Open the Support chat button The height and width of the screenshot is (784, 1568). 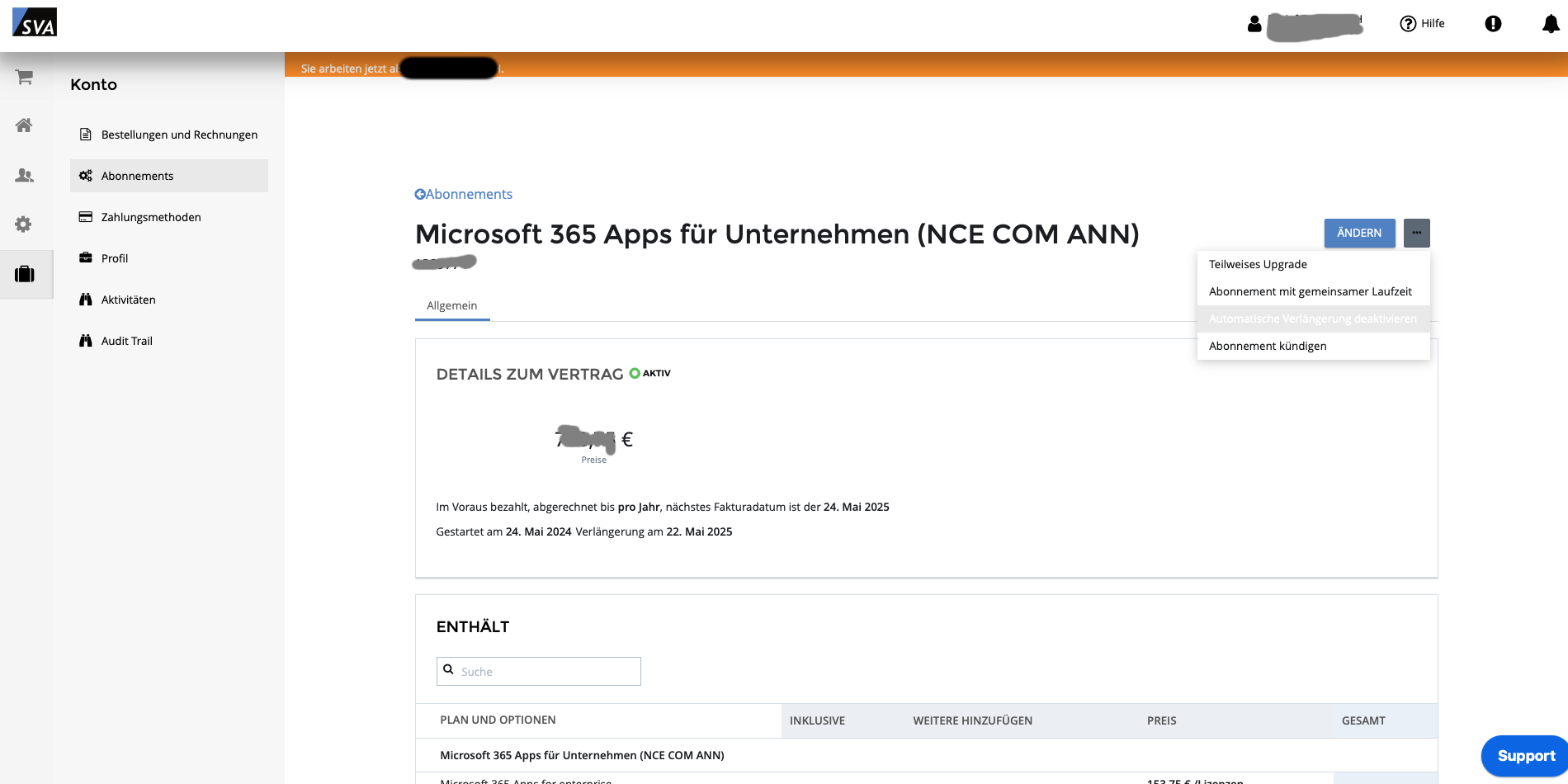pos(1525,755)
